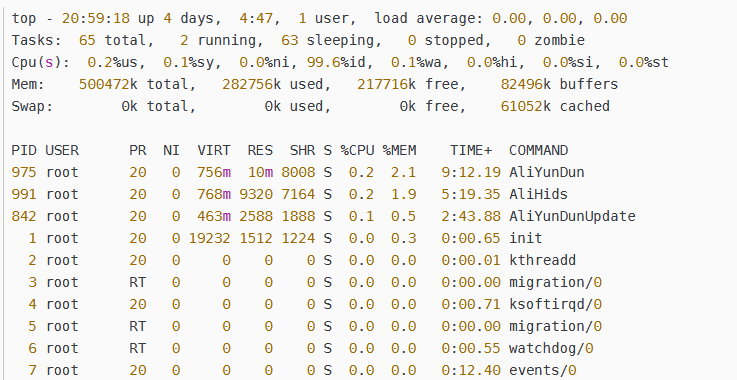Image resolution: width=737 pixels, height=380 pixels.
Task: Click the 1.9 %MEM value for AliHids
Action: 404,194
